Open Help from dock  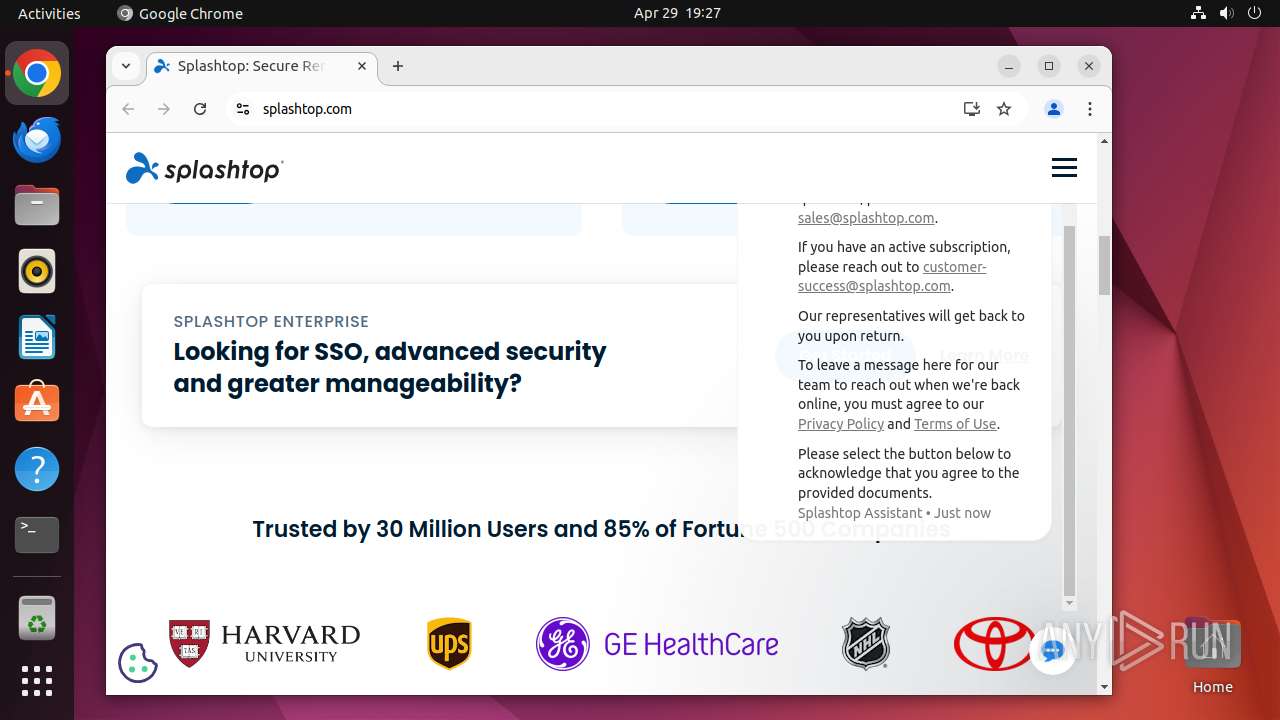(x=37, y=469)
